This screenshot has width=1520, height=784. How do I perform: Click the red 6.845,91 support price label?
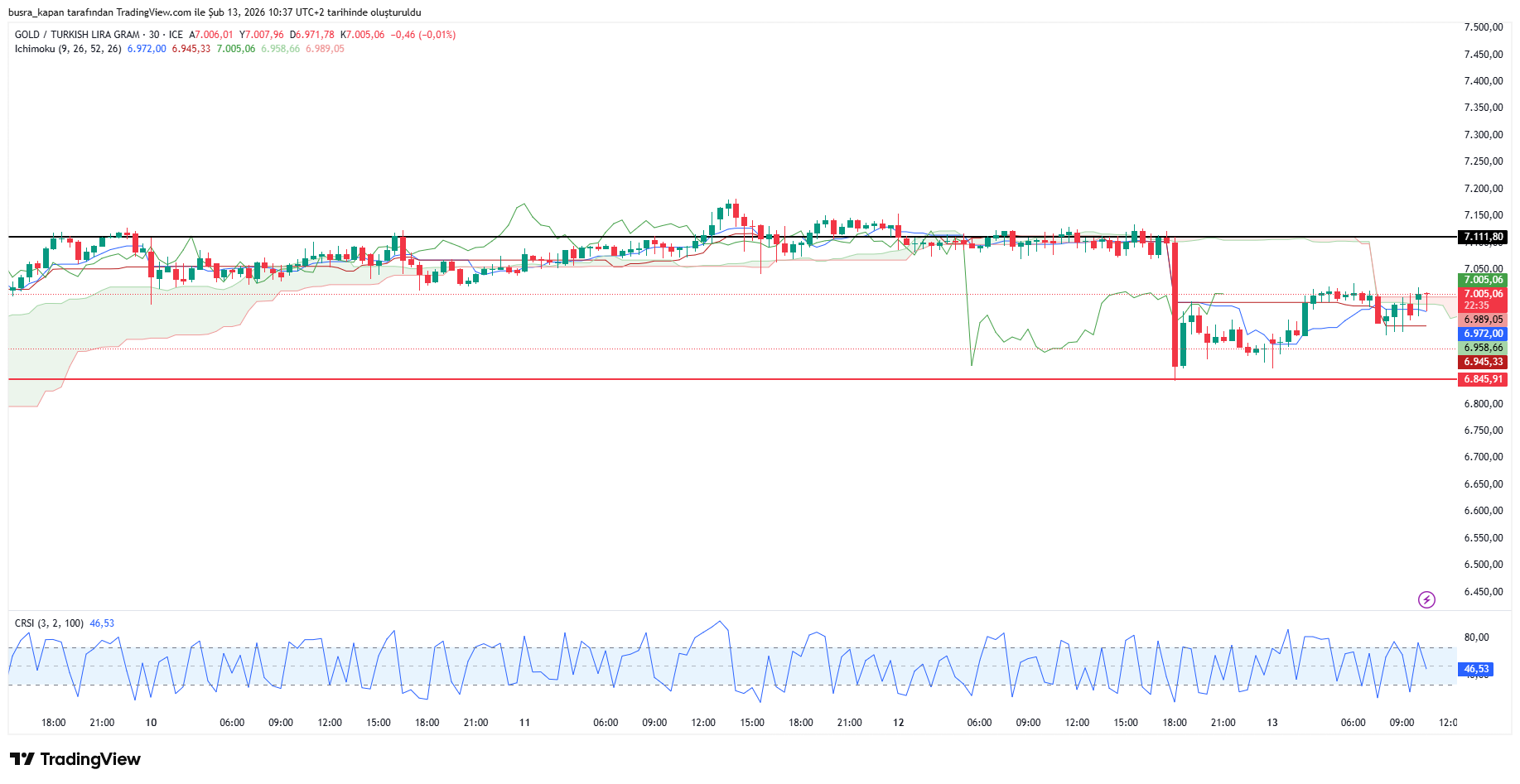(x=1483, y=379)
